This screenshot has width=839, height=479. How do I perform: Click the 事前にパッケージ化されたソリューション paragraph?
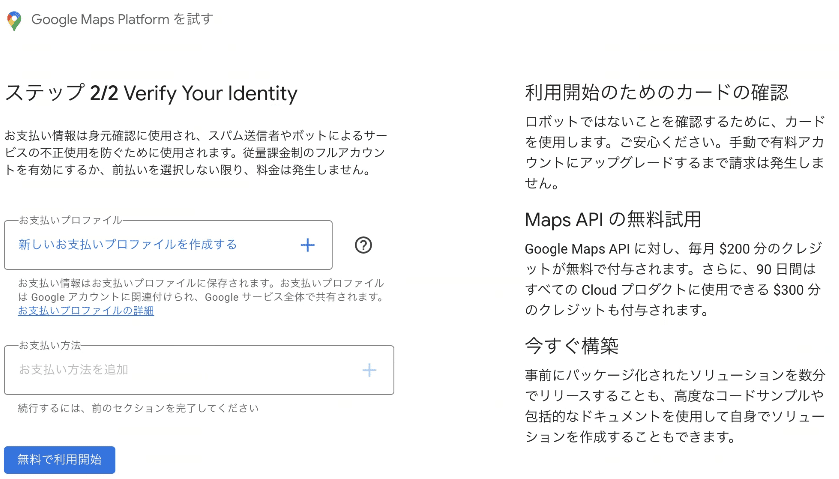[675, 405]
